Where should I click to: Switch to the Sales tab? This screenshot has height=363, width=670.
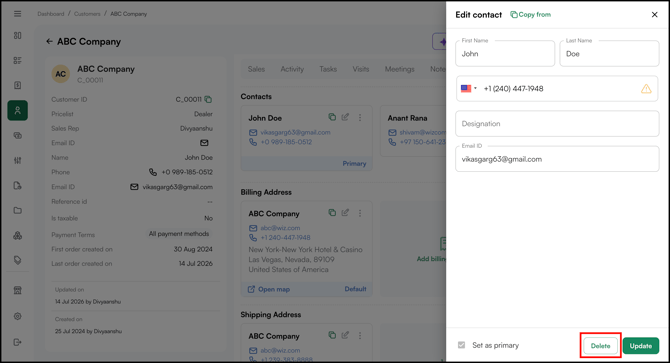tap(256, 69)
